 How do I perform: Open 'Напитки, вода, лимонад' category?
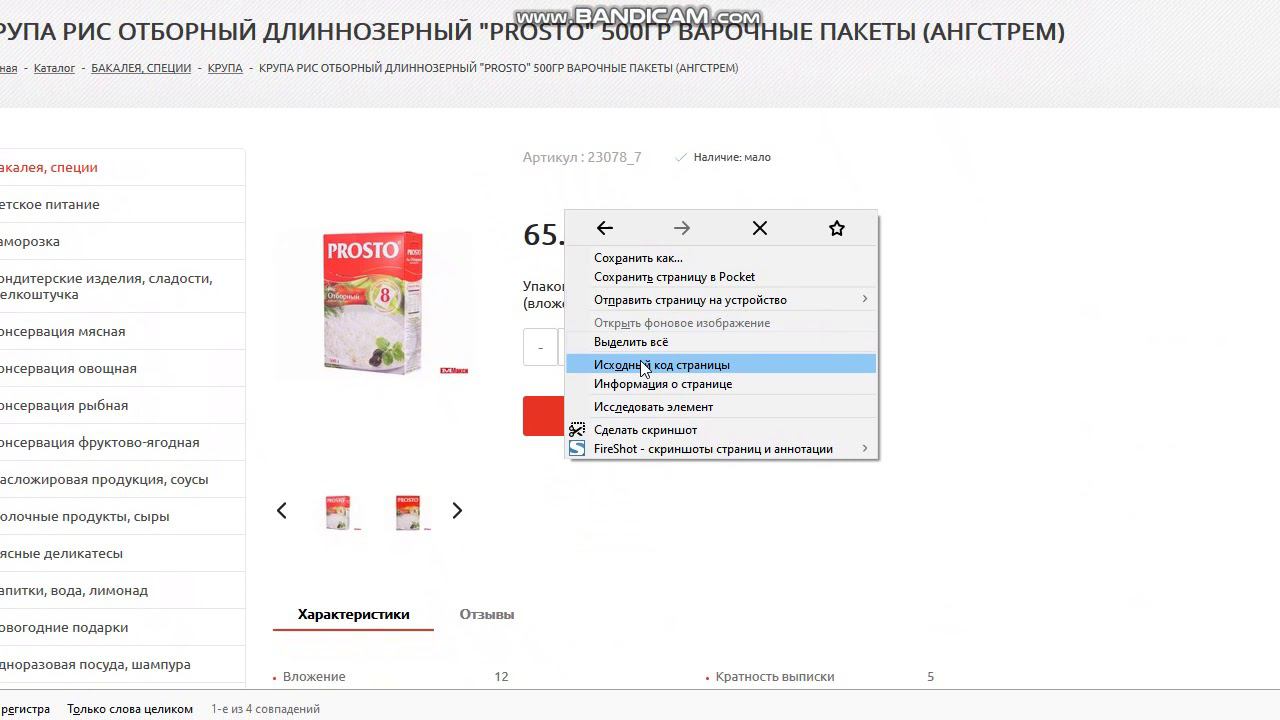click(x=122, y=590)
